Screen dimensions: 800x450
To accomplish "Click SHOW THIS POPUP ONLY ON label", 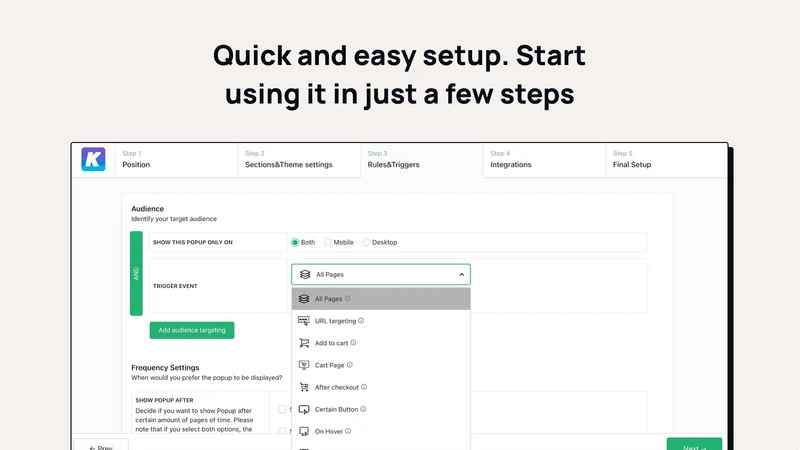I will point(193,242).
